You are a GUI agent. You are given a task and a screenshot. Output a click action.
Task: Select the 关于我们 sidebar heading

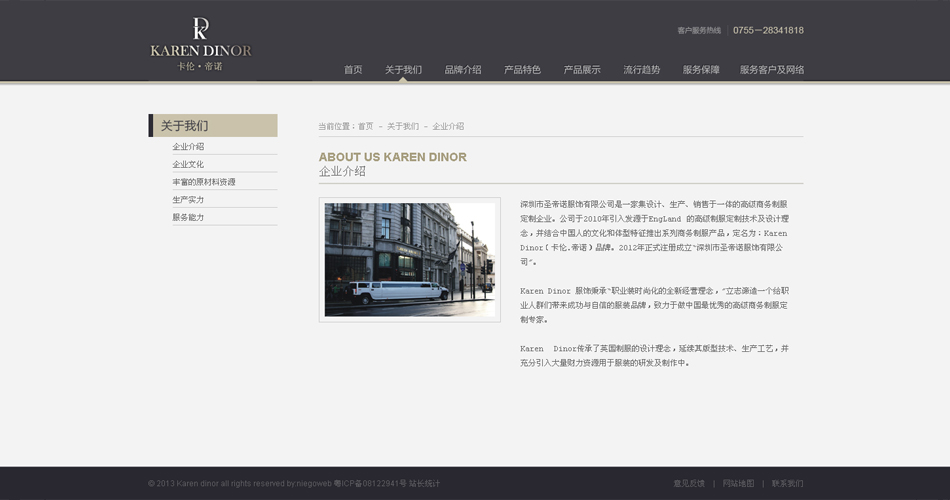click(x=213, y=125)
